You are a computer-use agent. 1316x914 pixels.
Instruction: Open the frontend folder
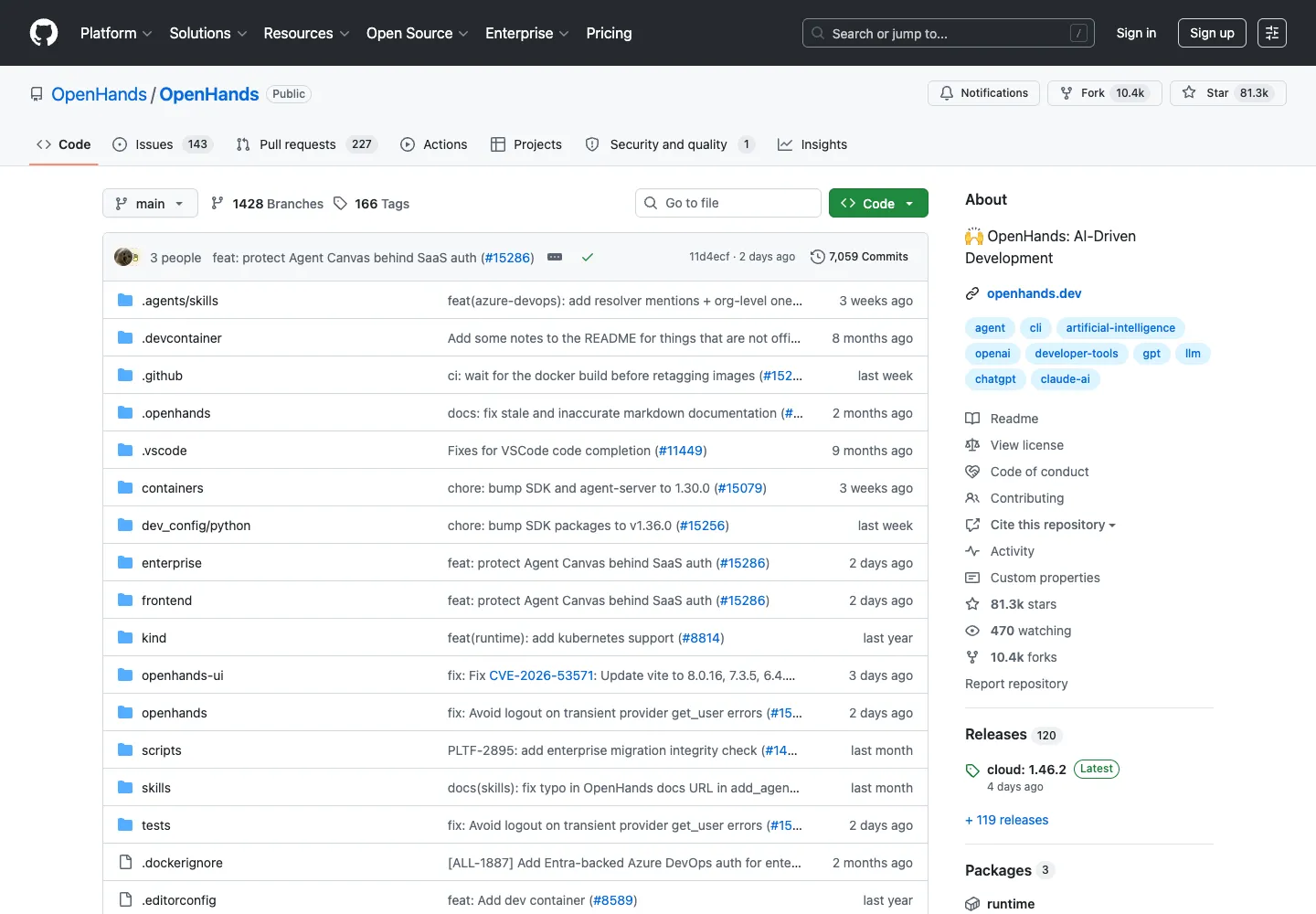coord(166,600)
